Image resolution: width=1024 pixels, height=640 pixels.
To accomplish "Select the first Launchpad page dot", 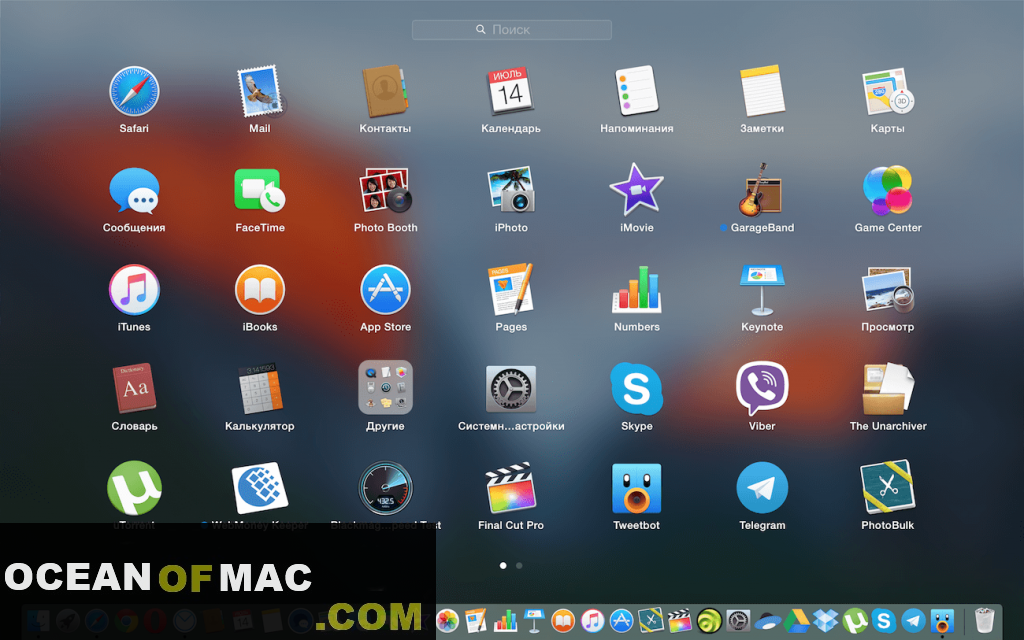I will [x=503, y=566].
